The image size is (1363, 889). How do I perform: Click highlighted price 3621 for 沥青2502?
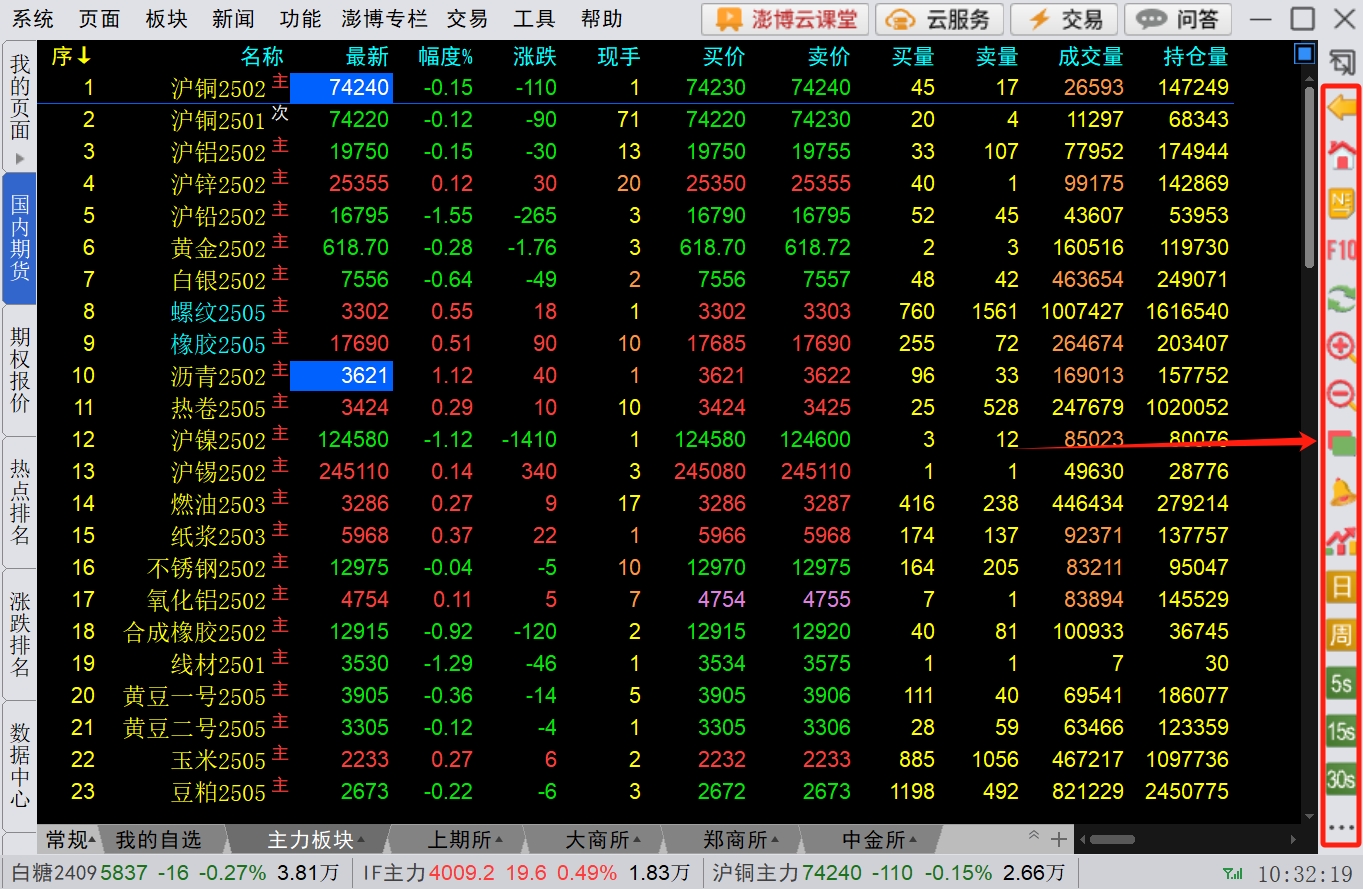(x=341, y=376)
